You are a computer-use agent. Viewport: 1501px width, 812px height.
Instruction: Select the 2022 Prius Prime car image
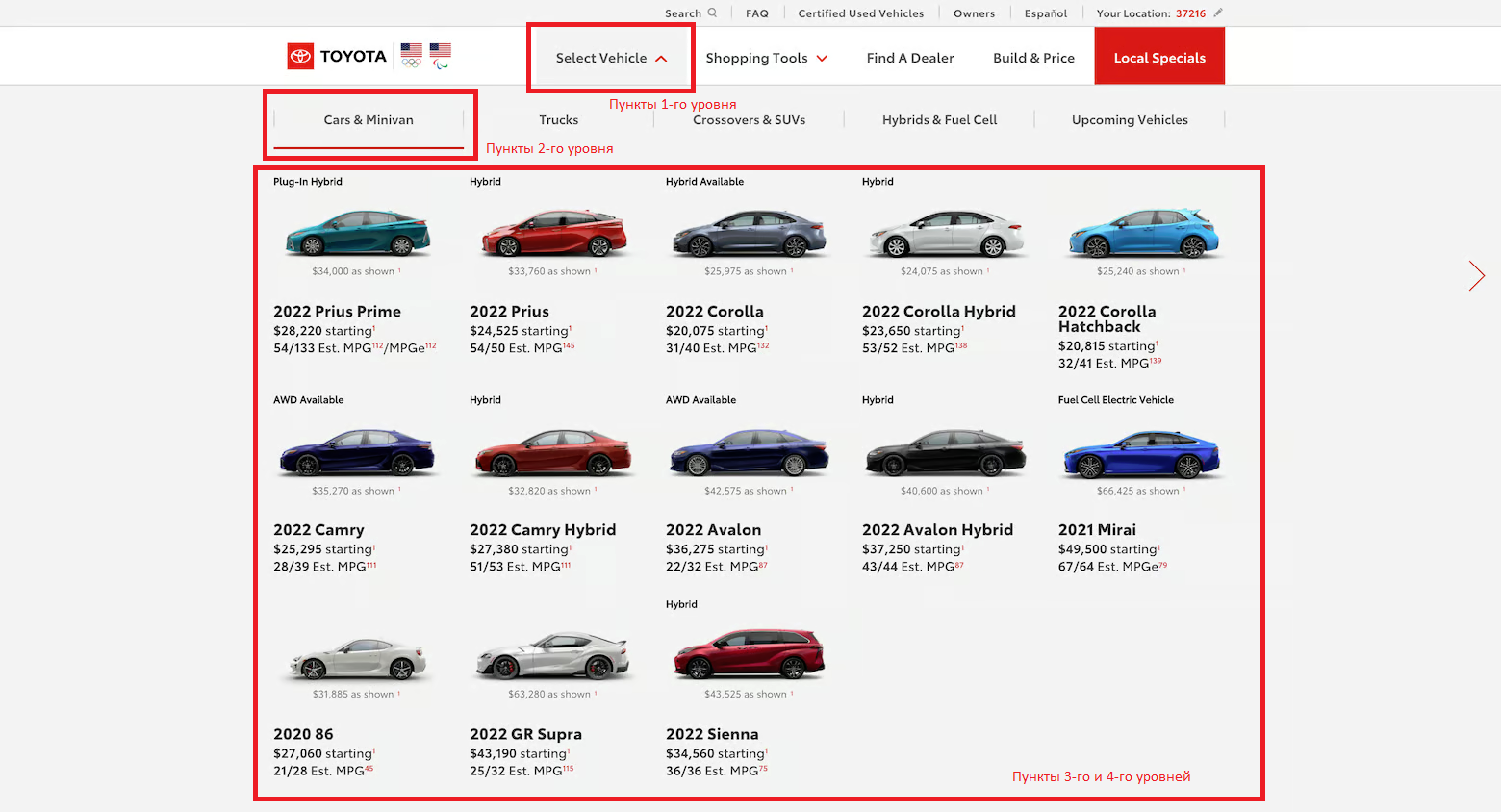tap(357, 232)
